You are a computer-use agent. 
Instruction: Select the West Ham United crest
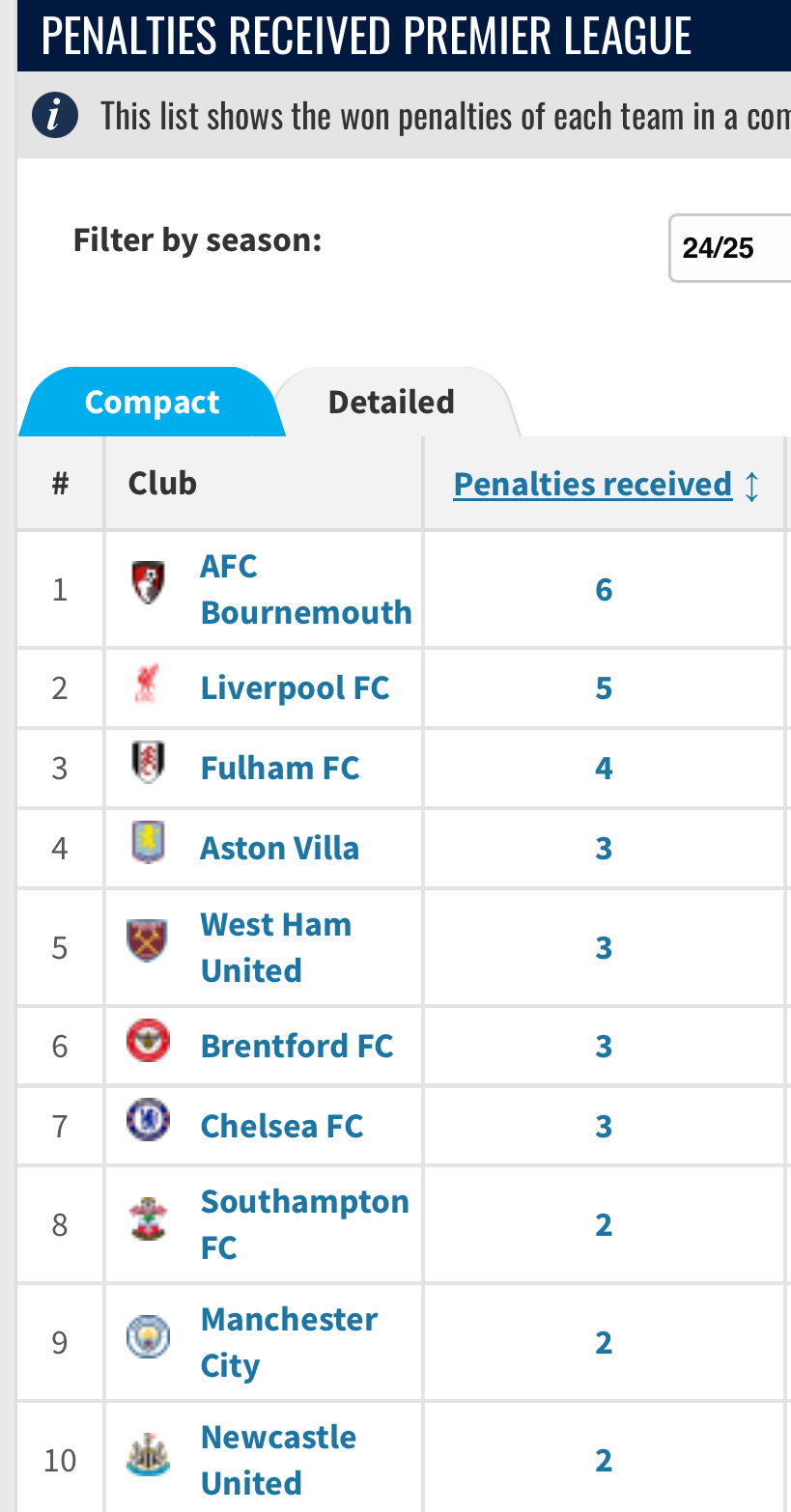pos(149,941)
